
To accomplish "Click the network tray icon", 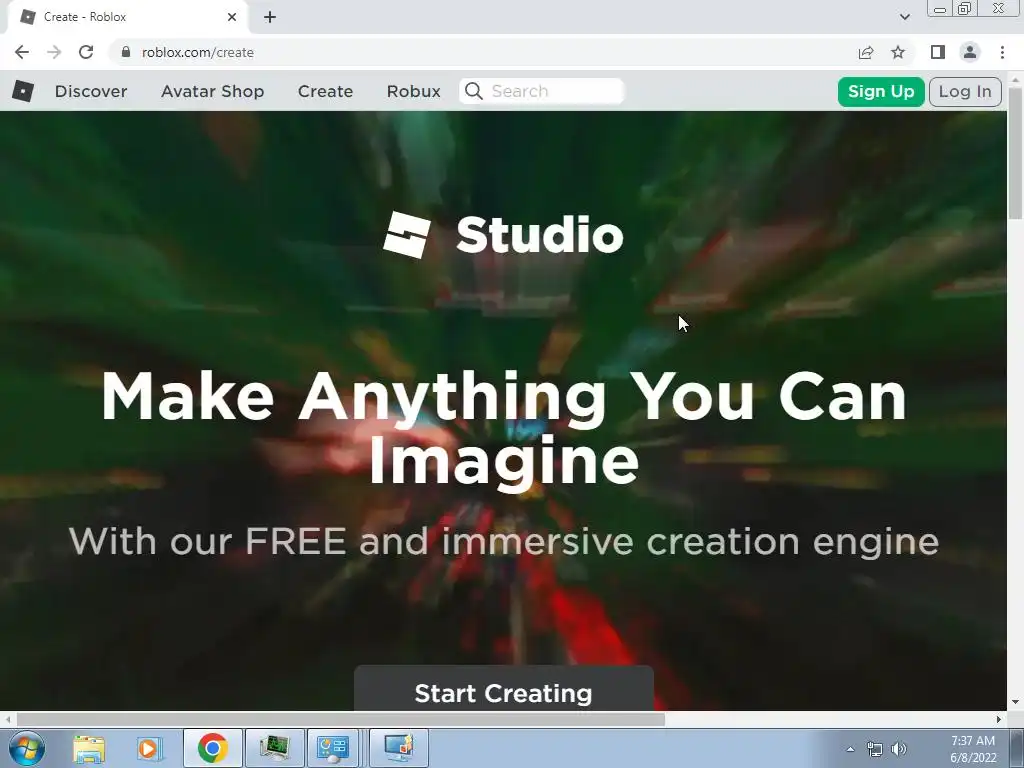I will coord(874,749).
